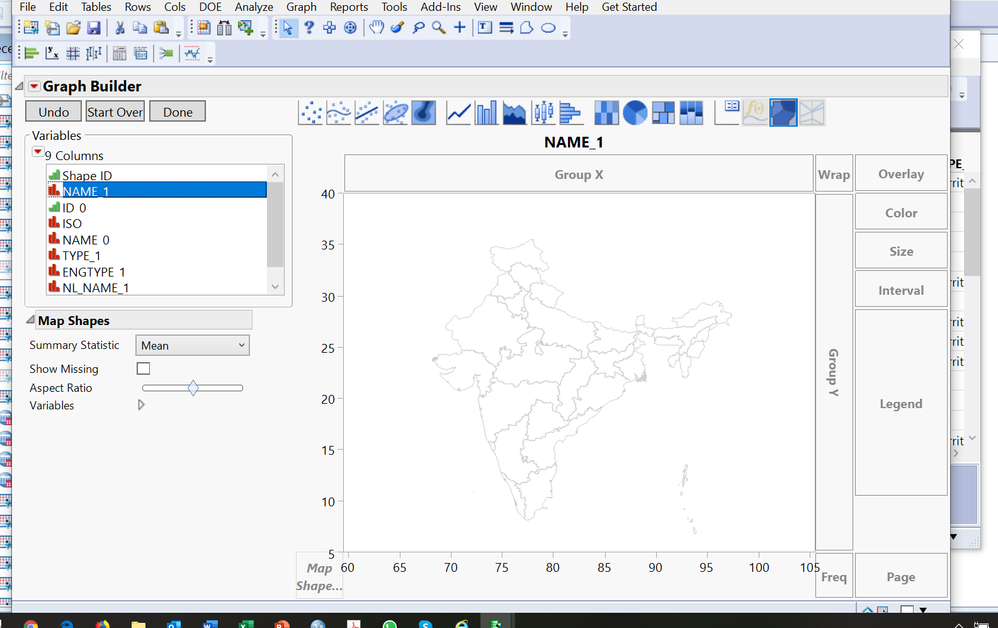
Task: Click the Start Over button
Action: (x=115, y=112)
